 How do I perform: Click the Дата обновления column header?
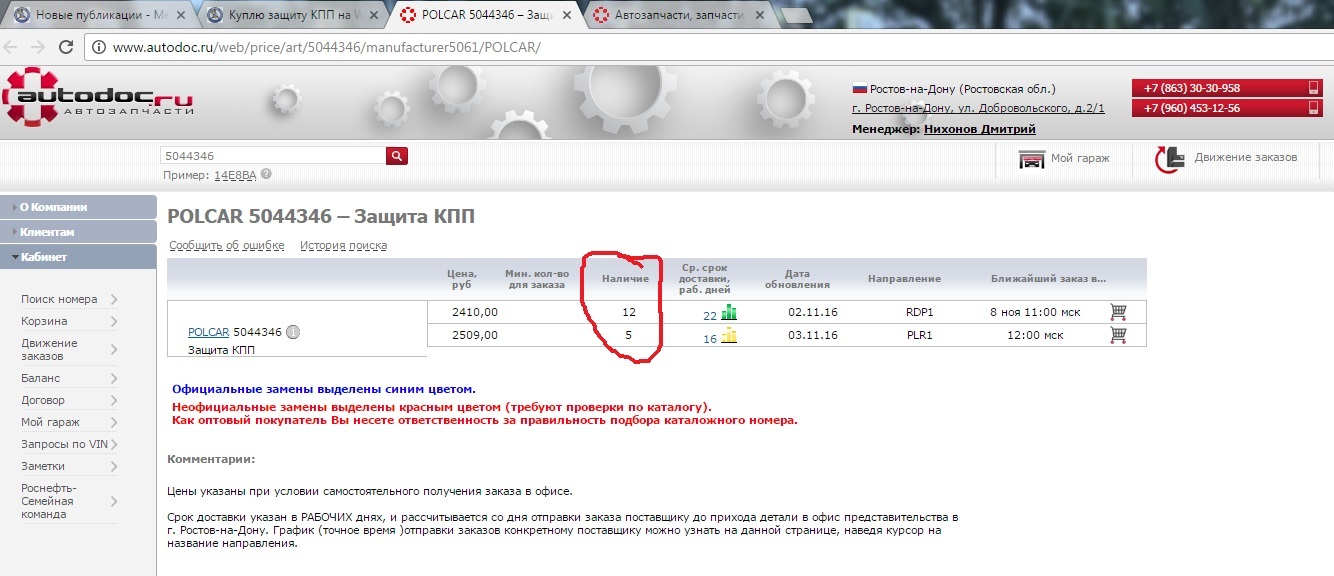(797, 279)
